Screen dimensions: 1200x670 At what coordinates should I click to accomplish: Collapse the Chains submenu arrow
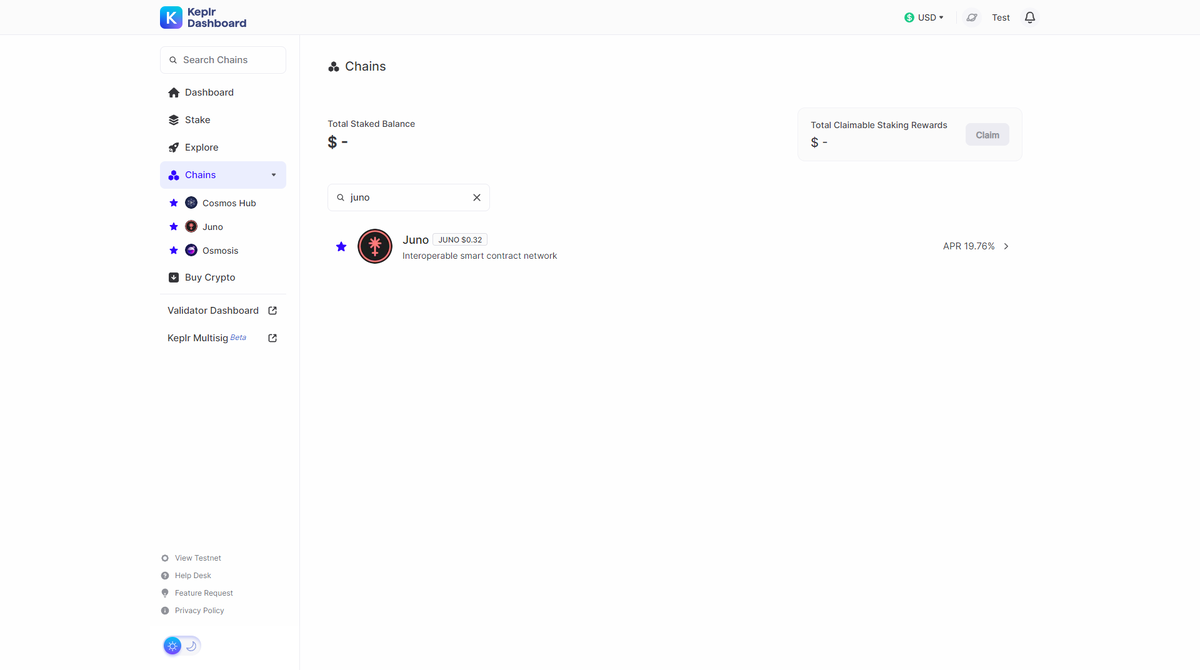274,175
